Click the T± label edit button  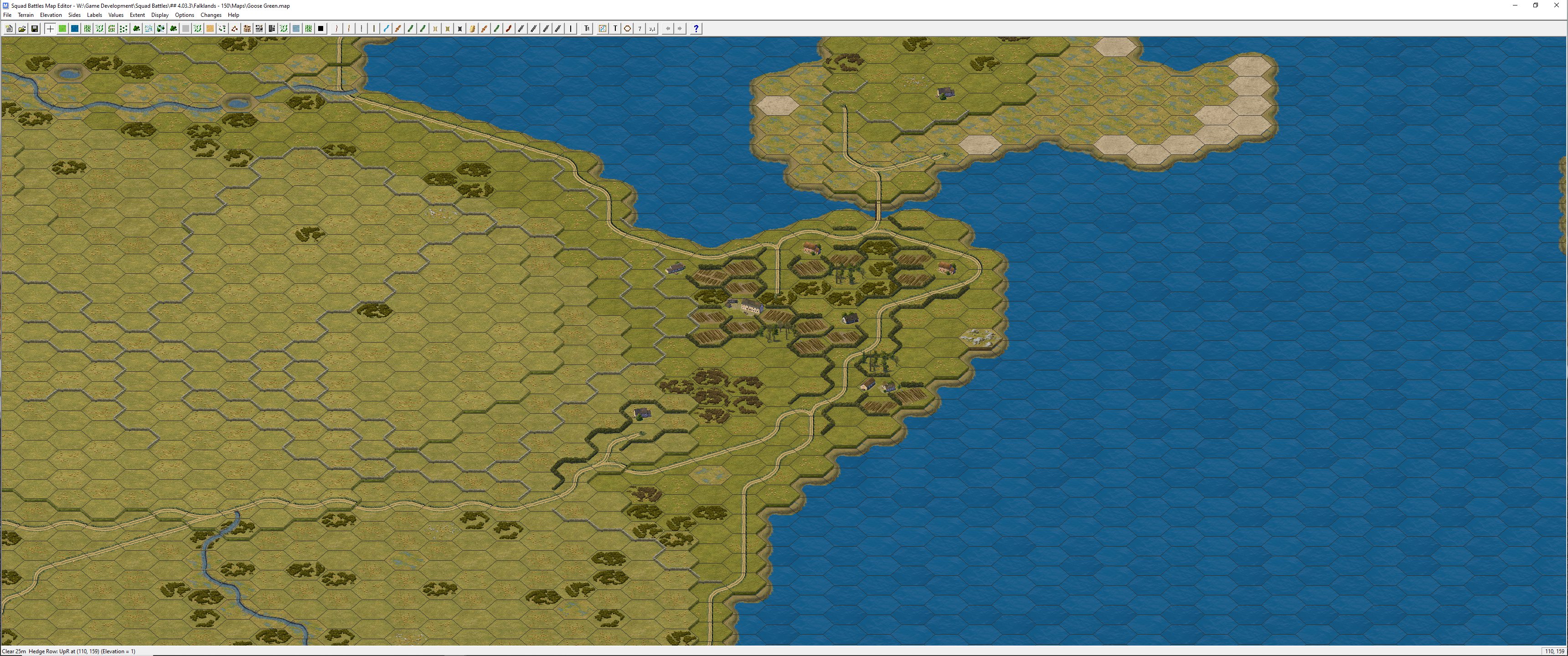click(587, 29)
